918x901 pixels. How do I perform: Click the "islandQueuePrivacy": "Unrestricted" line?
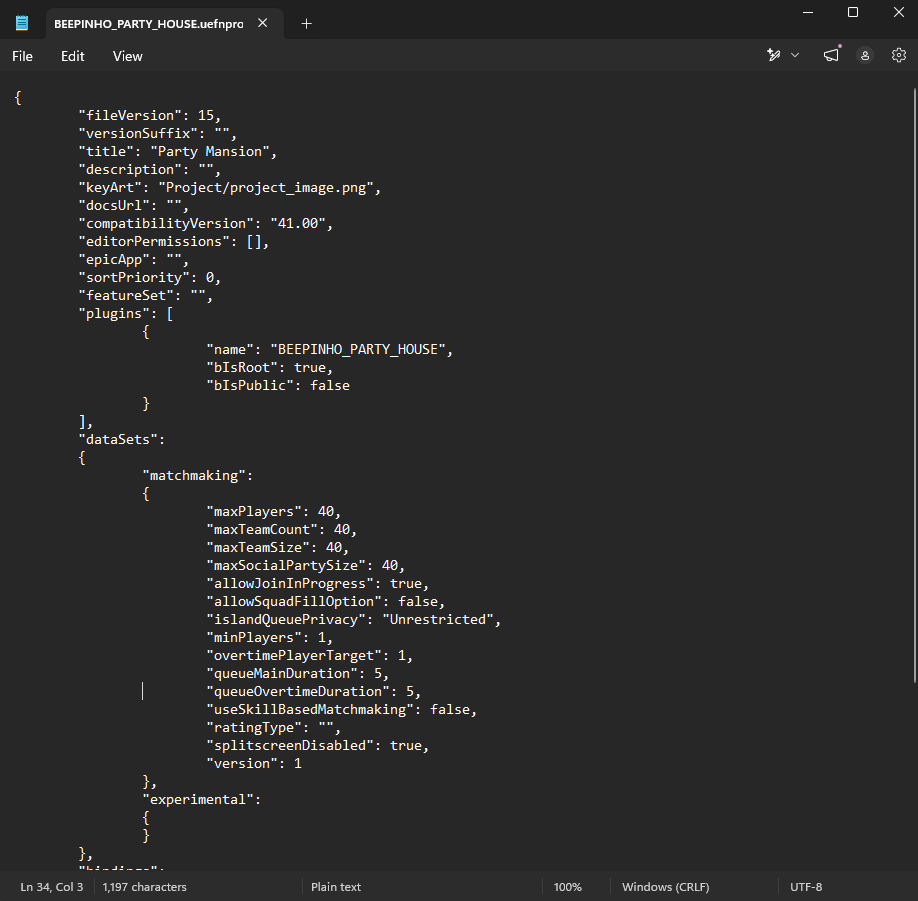(x=354, y=619)
